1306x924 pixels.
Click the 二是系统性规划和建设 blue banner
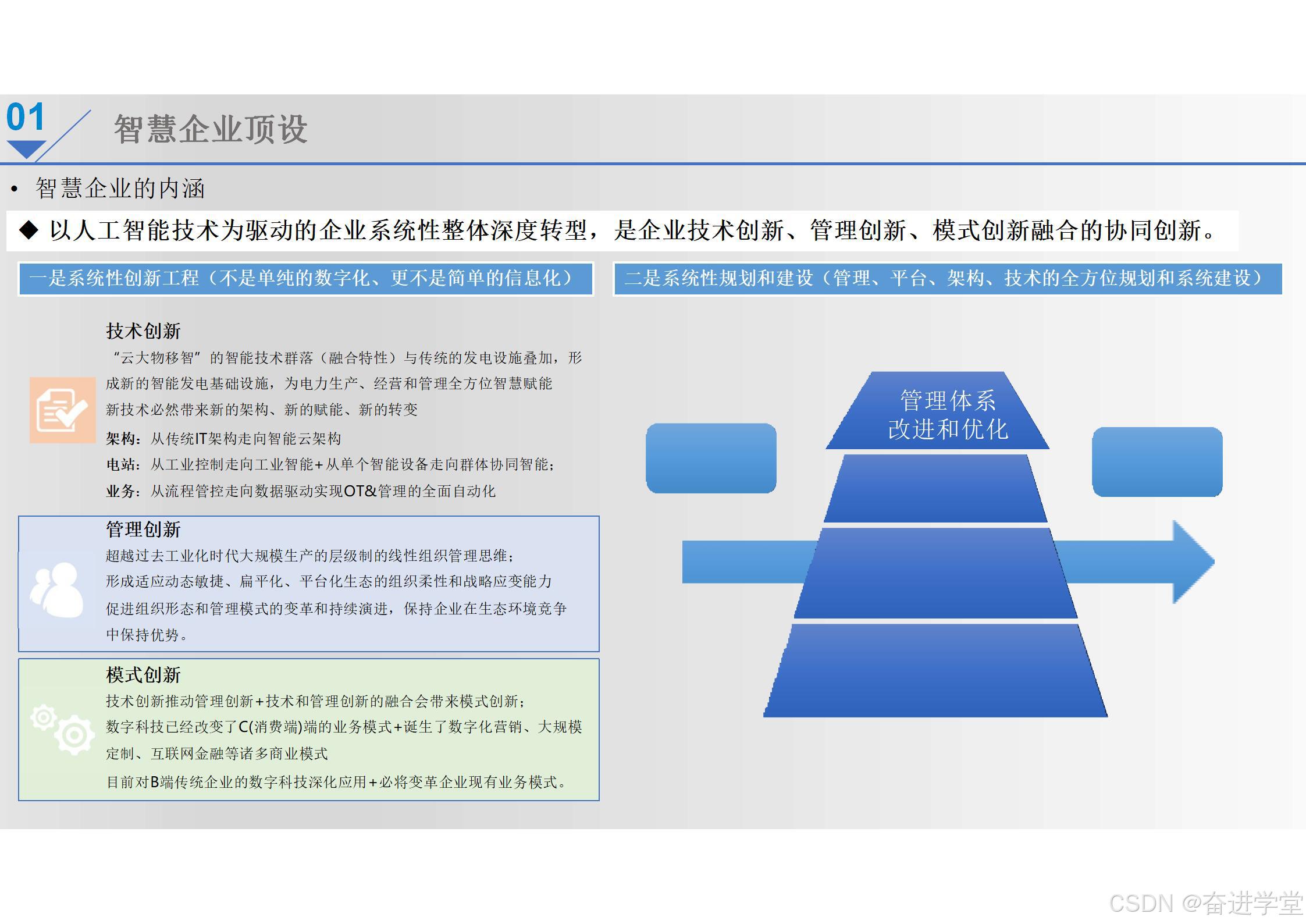pyautogui.click(x=947, y=279)
